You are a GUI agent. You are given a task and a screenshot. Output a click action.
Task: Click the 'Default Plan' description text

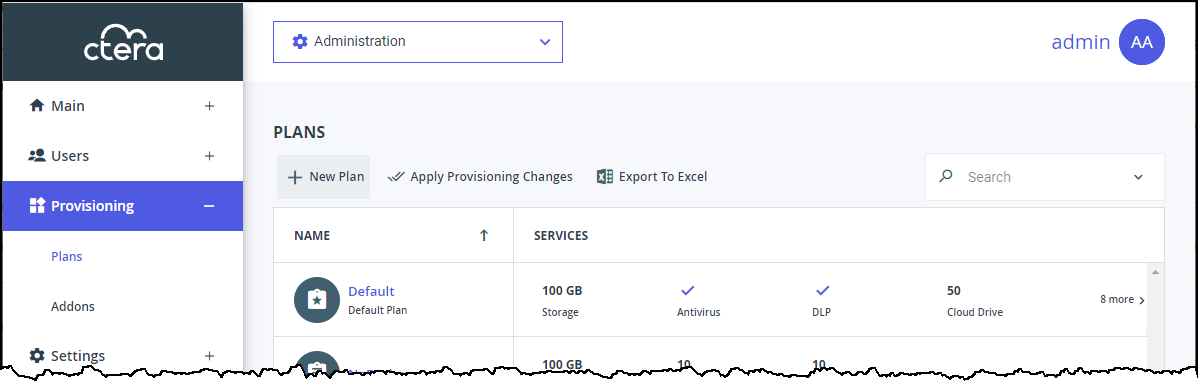[377, 310]
